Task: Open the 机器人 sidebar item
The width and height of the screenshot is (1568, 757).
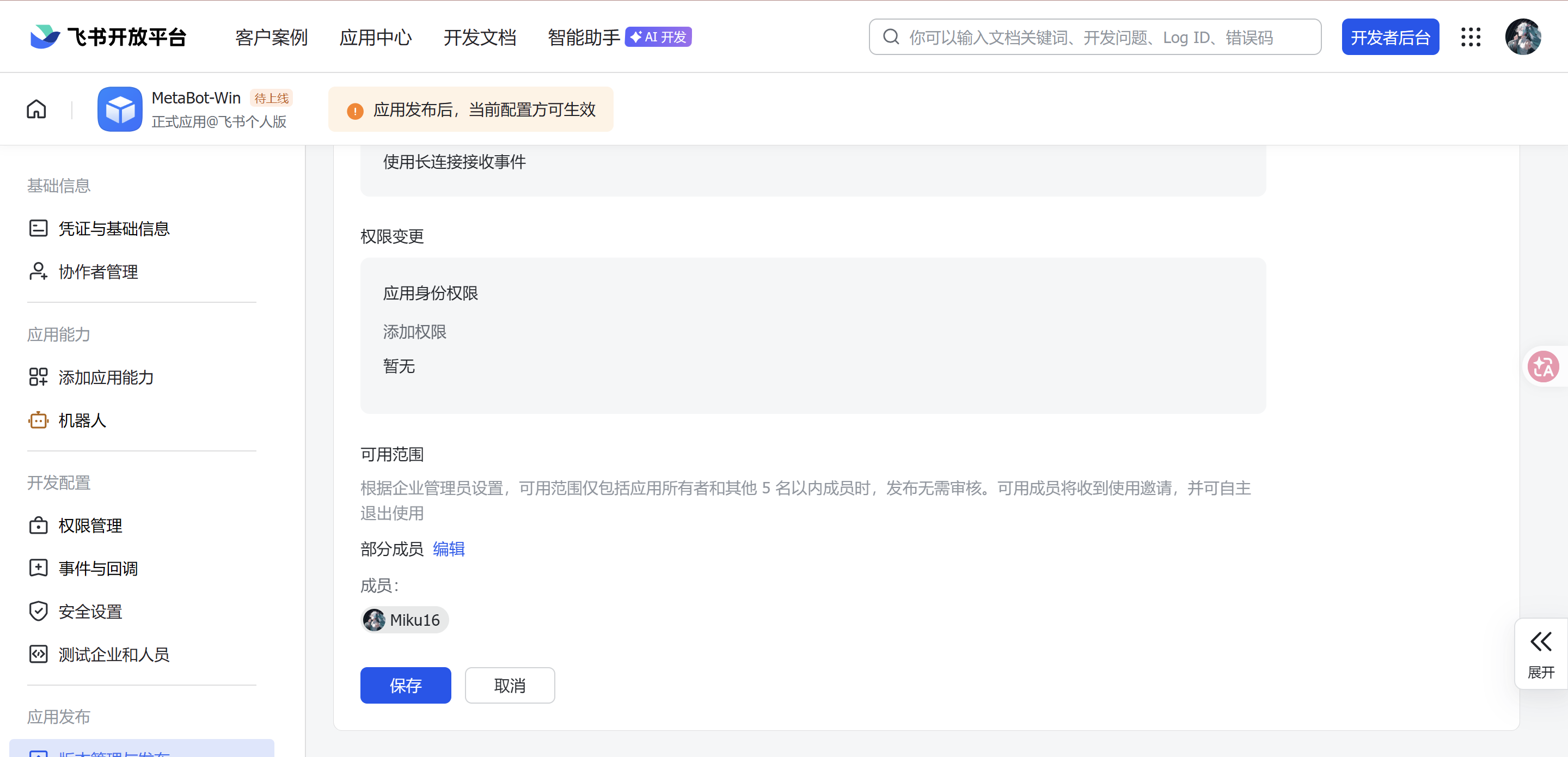Action: click(x=82, y=420)
